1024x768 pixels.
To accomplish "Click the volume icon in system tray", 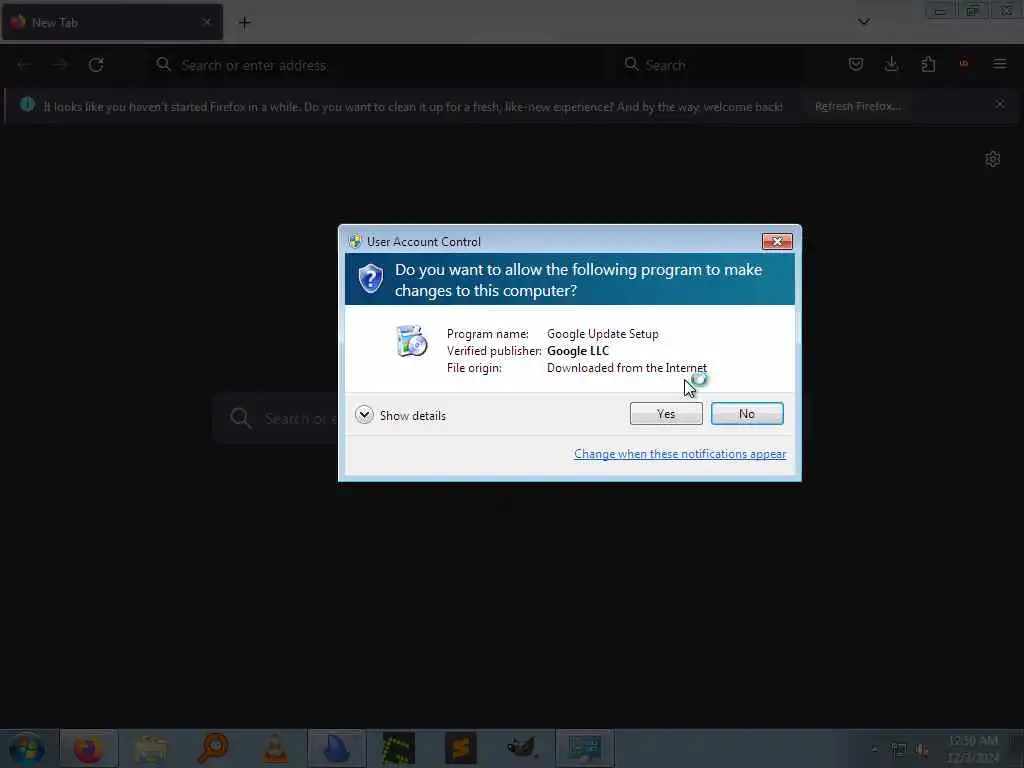I will point(922,750).
